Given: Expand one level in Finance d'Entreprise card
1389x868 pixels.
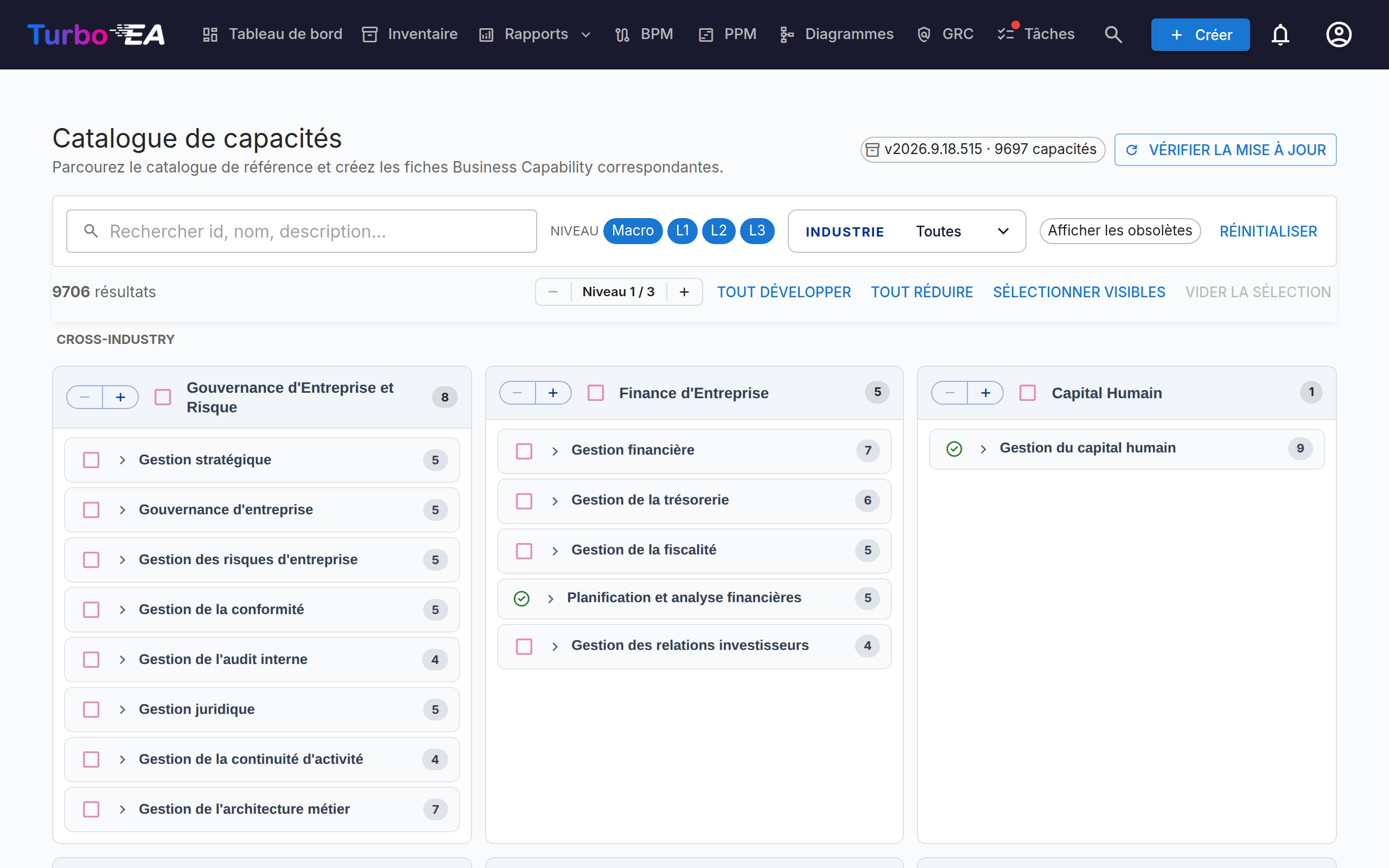Looking at the screenshot, I should [553, 393].
